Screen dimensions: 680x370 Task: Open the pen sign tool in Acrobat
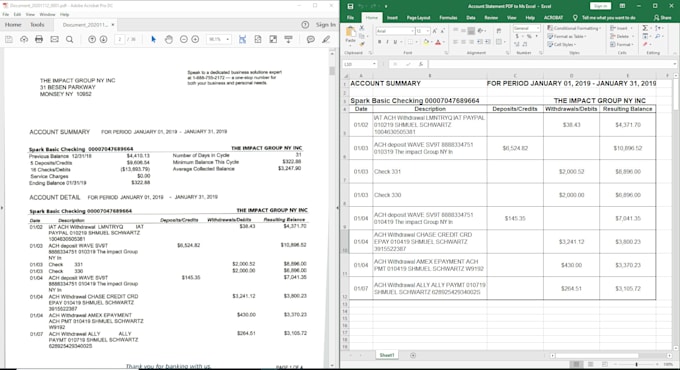click(x=326, y=39)
